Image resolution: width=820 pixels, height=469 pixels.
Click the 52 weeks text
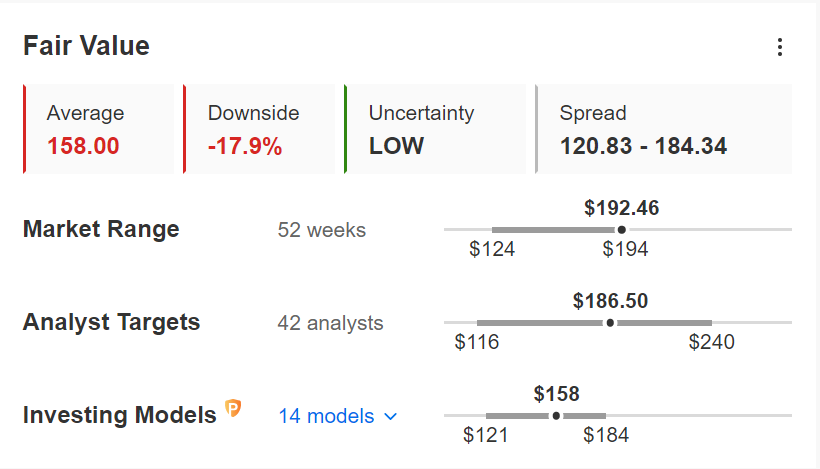click(322, 230)
